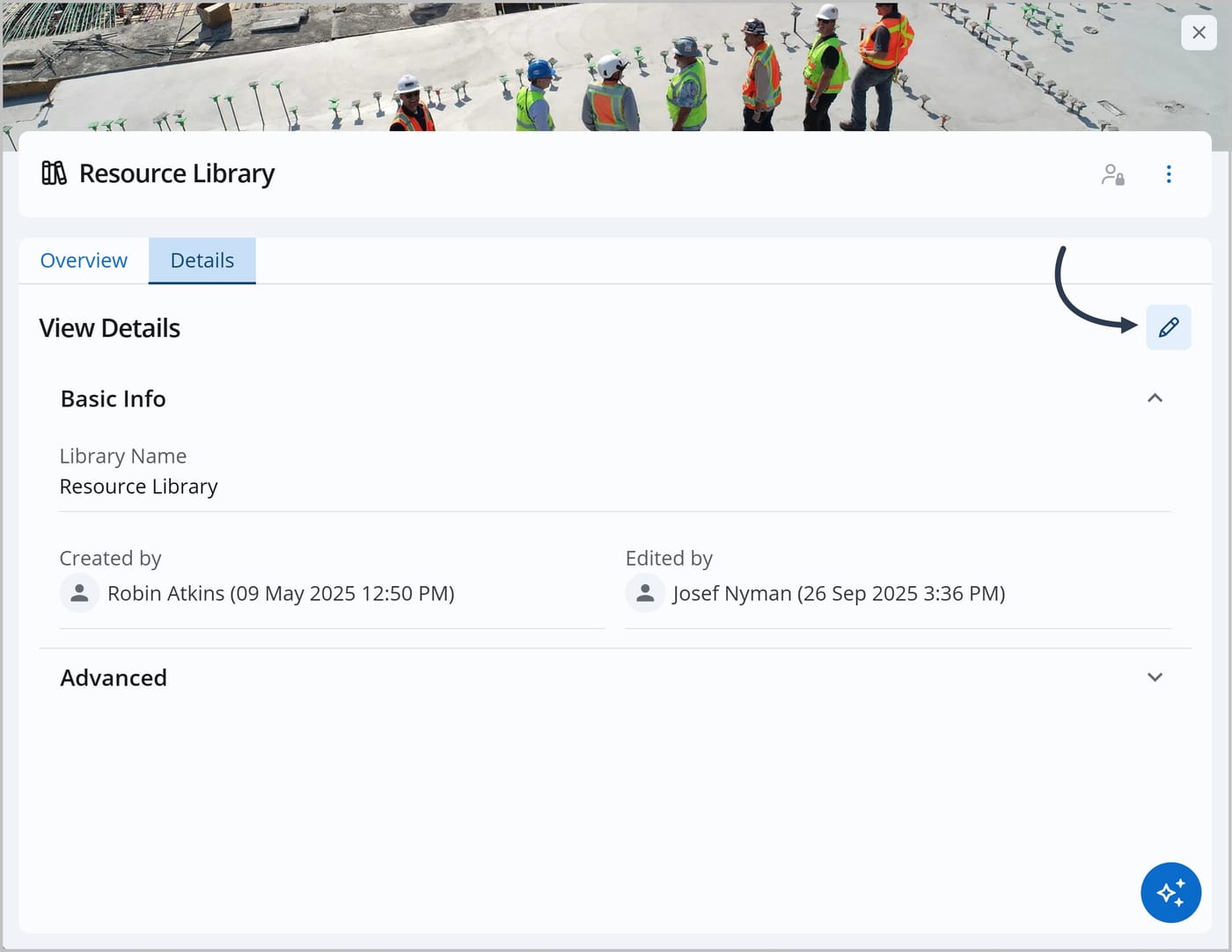The width and height of the screenshot is (1232, 952).
Task: Collapse the Basic Info section chevron
Action: click(x=1155, y=399)
